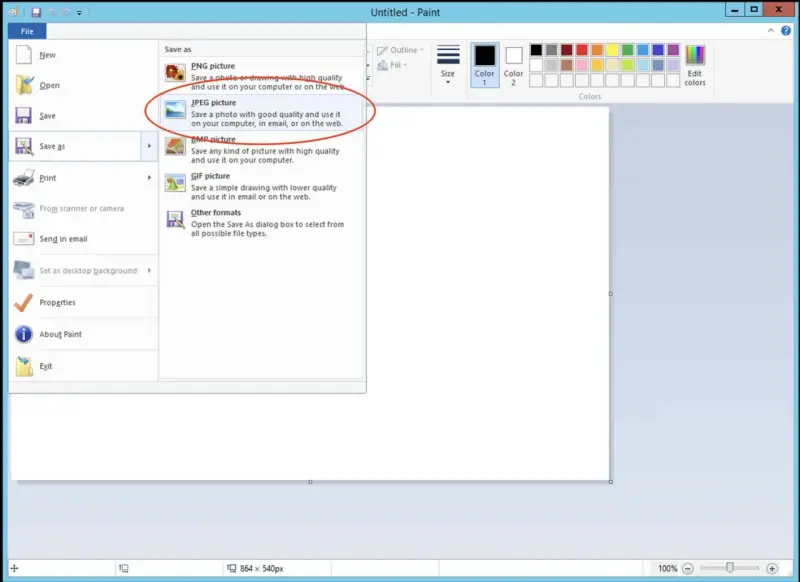Choose Save in the File menu list
The image size is (800, 582).
tap(83, 116)
